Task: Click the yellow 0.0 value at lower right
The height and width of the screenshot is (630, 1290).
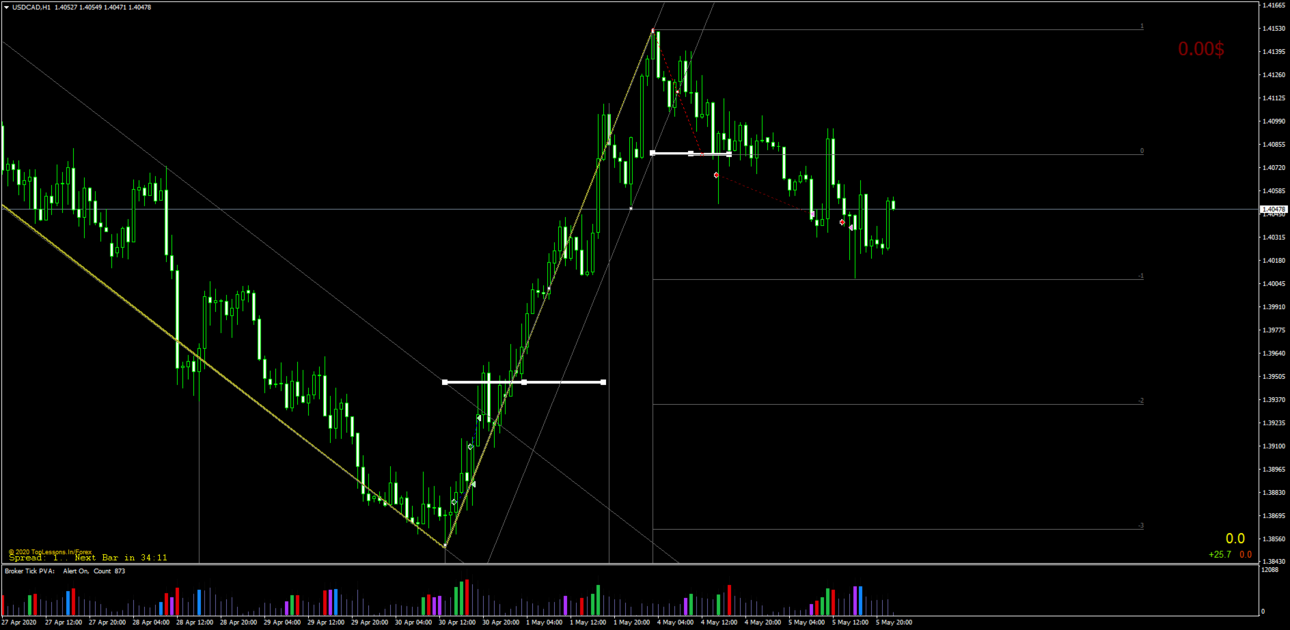Action: (1235, 539)
